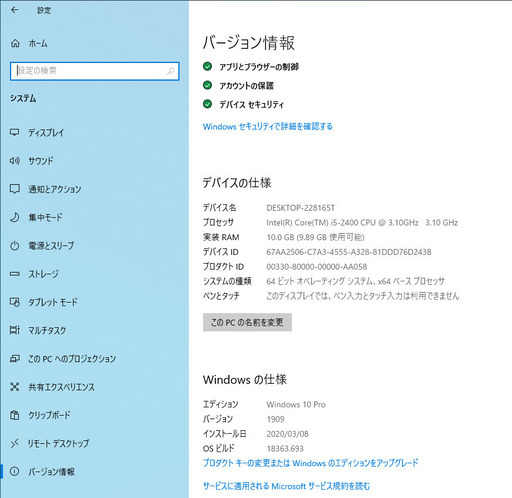Screen dimensions: 512x498
Task: Click the Projecting to this PC icon
Action: point(14,359)
